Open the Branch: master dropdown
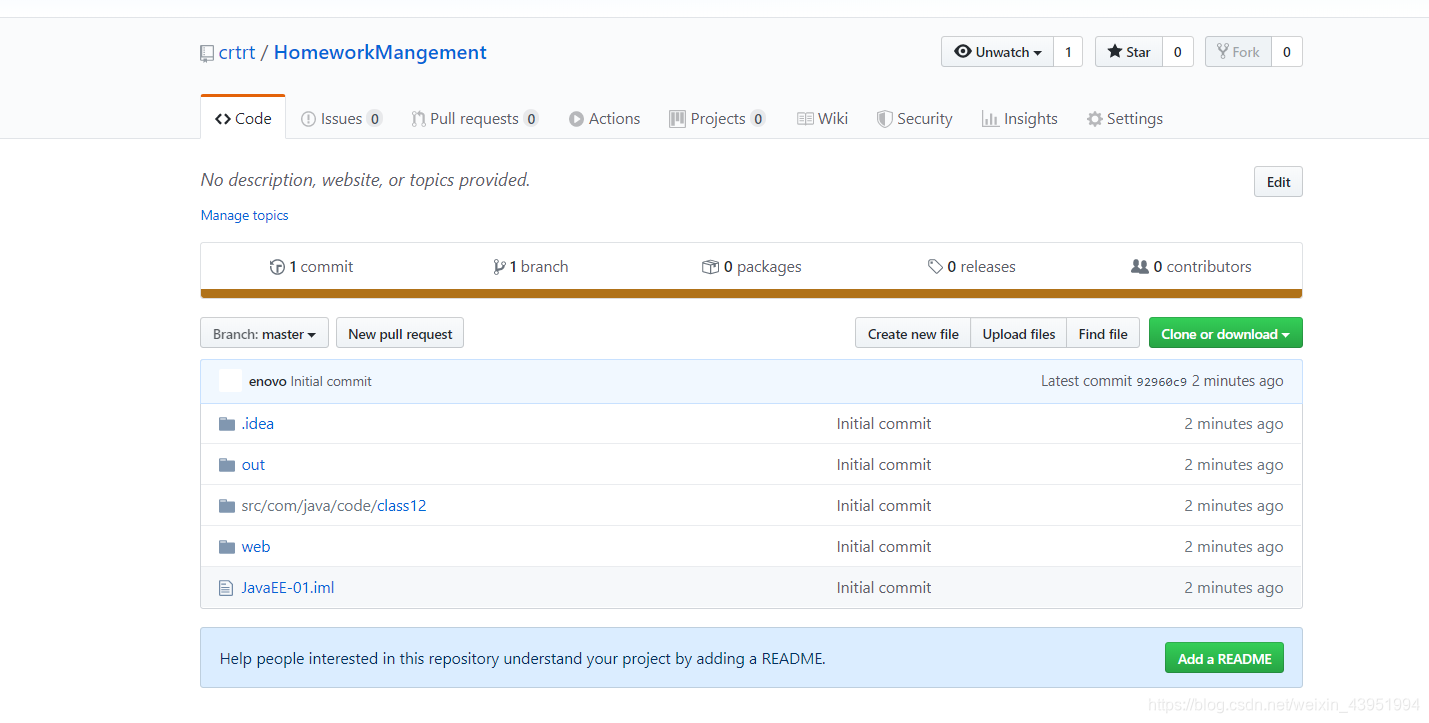This screenshot has height=723, width=1429. (x=265, y=334)
